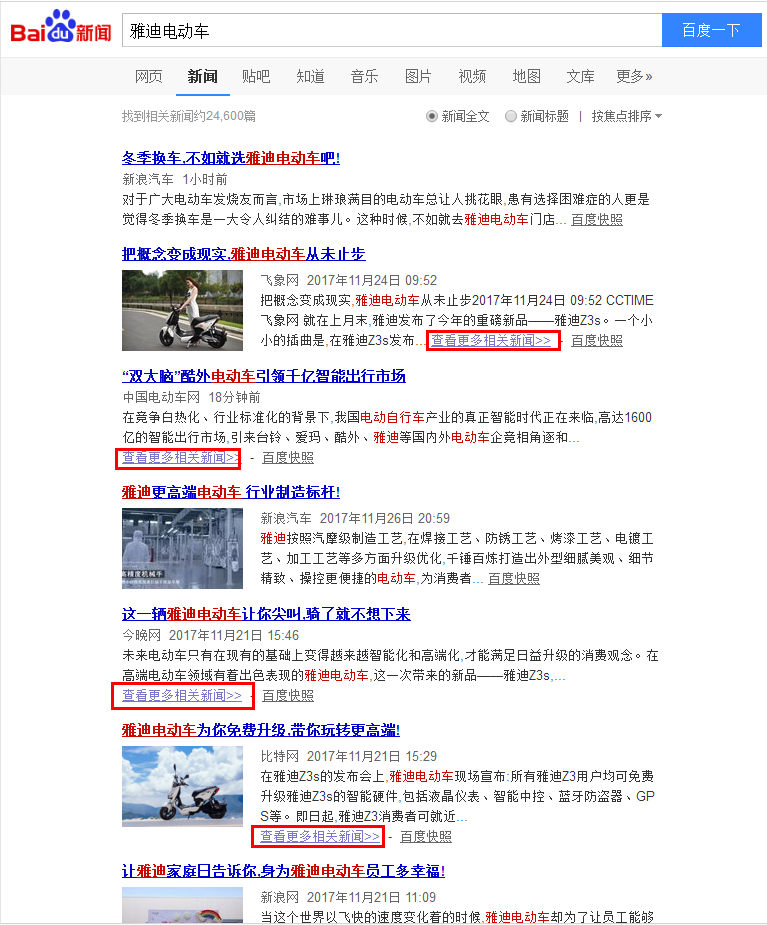This screenshot has width=767, height=925.
Task: Open the scooter with woman thumbnail
Action: 182,309
